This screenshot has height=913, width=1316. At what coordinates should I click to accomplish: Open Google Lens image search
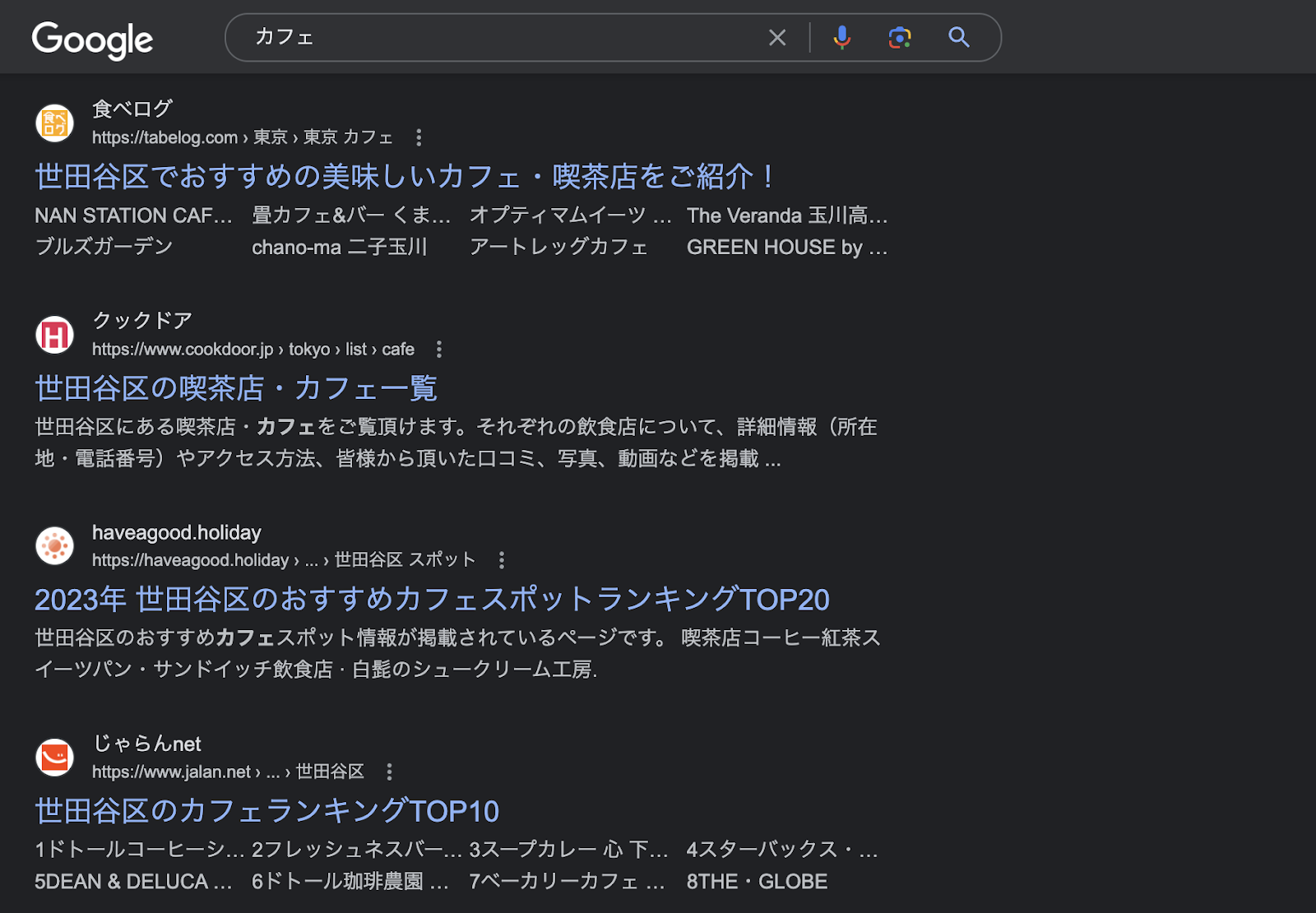coord(900,37)
